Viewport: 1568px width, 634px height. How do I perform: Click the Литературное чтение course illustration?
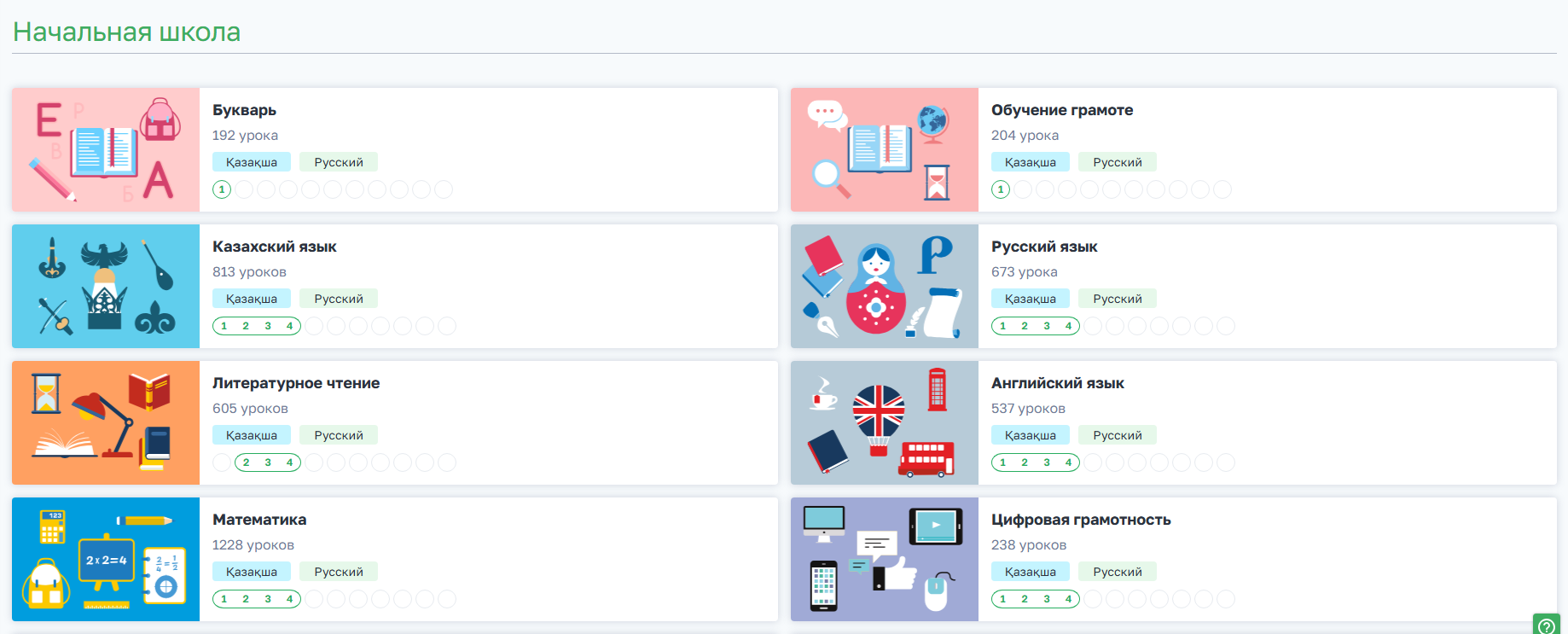106,423
